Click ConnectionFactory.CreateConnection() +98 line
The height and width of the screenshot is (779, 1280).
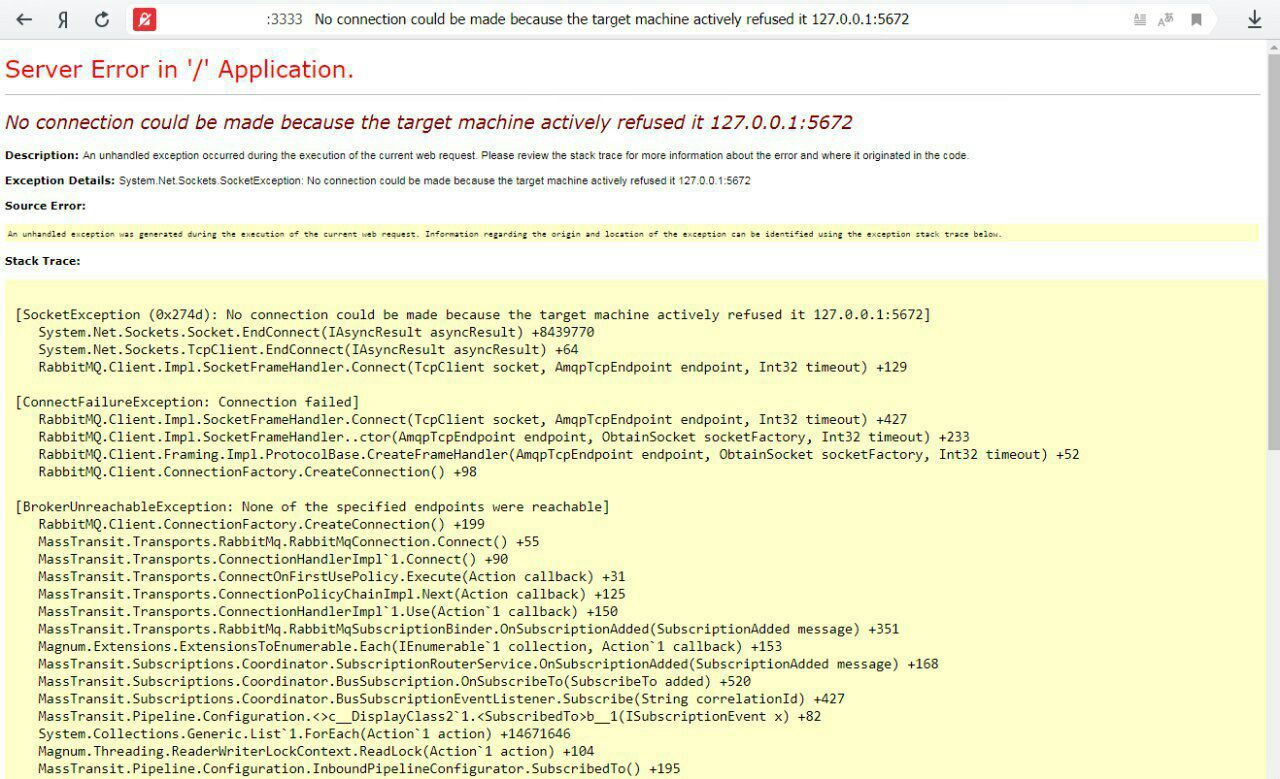coord(258,472)
